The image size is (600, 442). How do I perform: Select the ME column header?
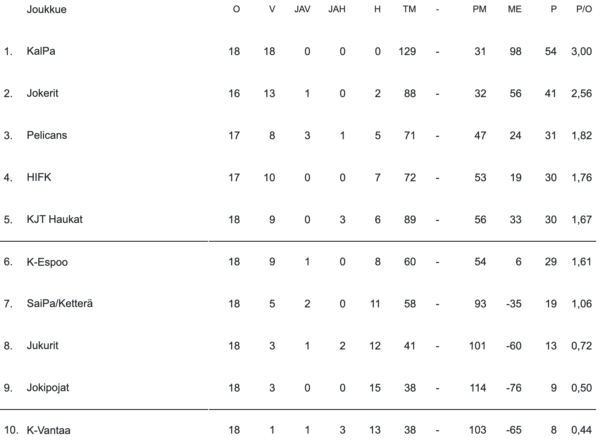[x=514, y=8]
